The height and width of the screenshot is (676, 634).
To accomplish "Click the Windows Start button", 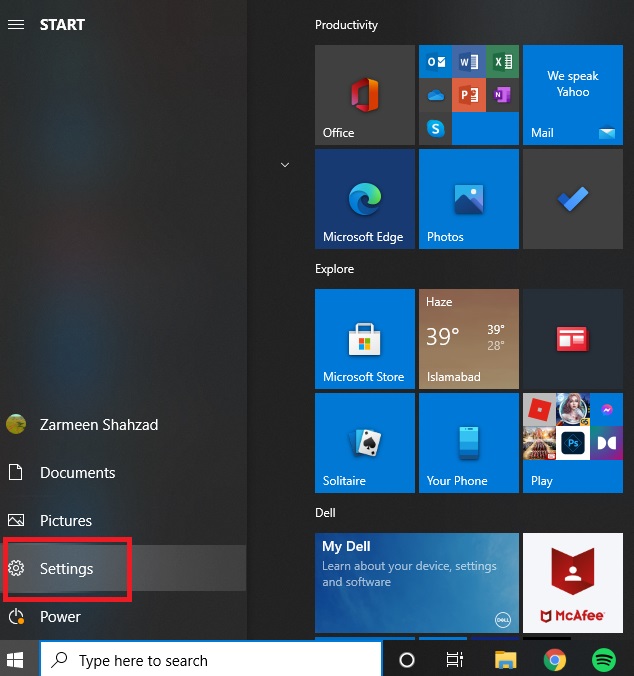I will (15, 660).
